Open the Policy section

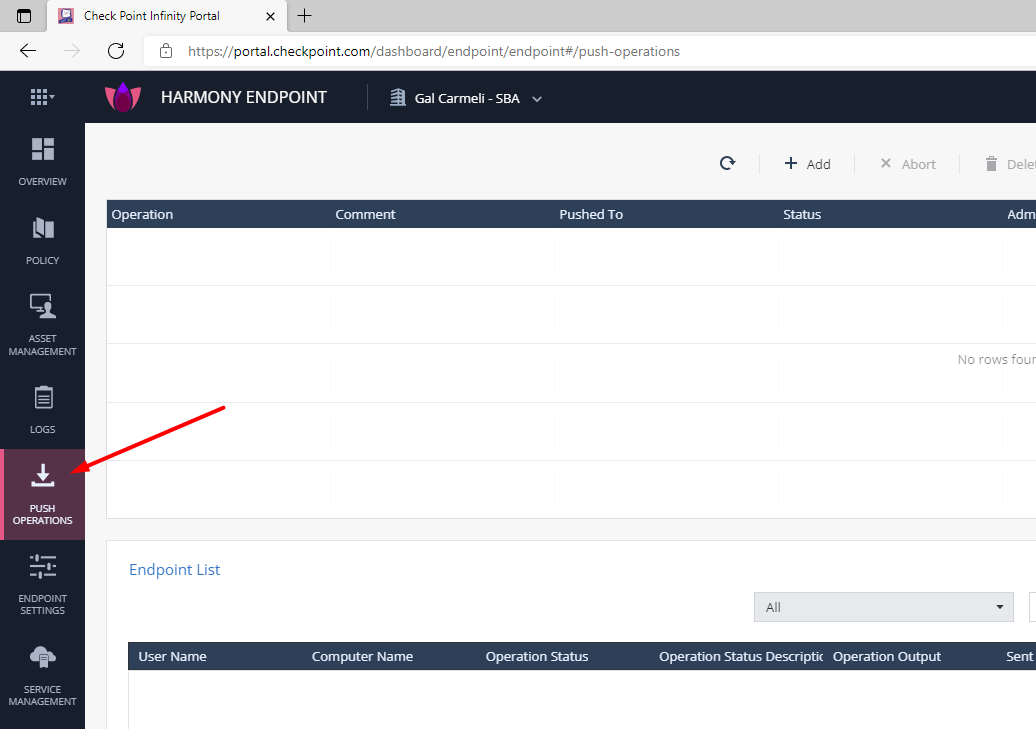tap(42, 241)
